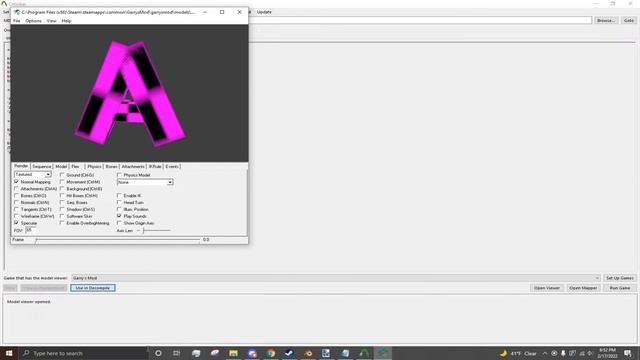Open the File menu in model viewer
Image resolution: width=640 pixels, height=360 pixels.
[17, 21]
